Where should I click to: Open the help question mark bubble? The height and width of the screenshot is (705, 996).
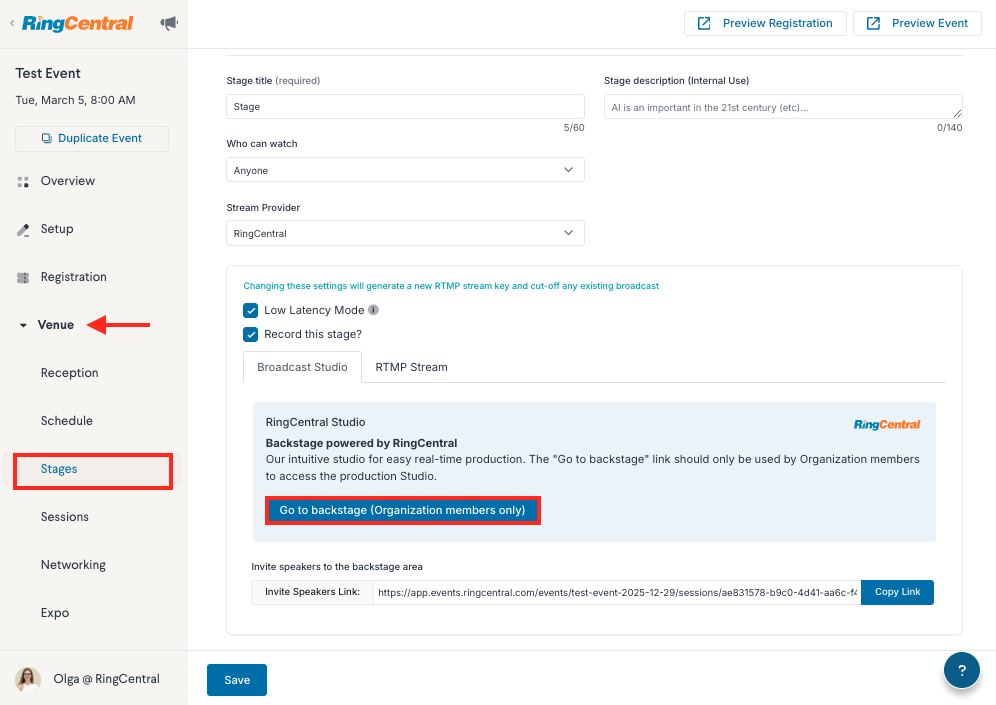962,670
